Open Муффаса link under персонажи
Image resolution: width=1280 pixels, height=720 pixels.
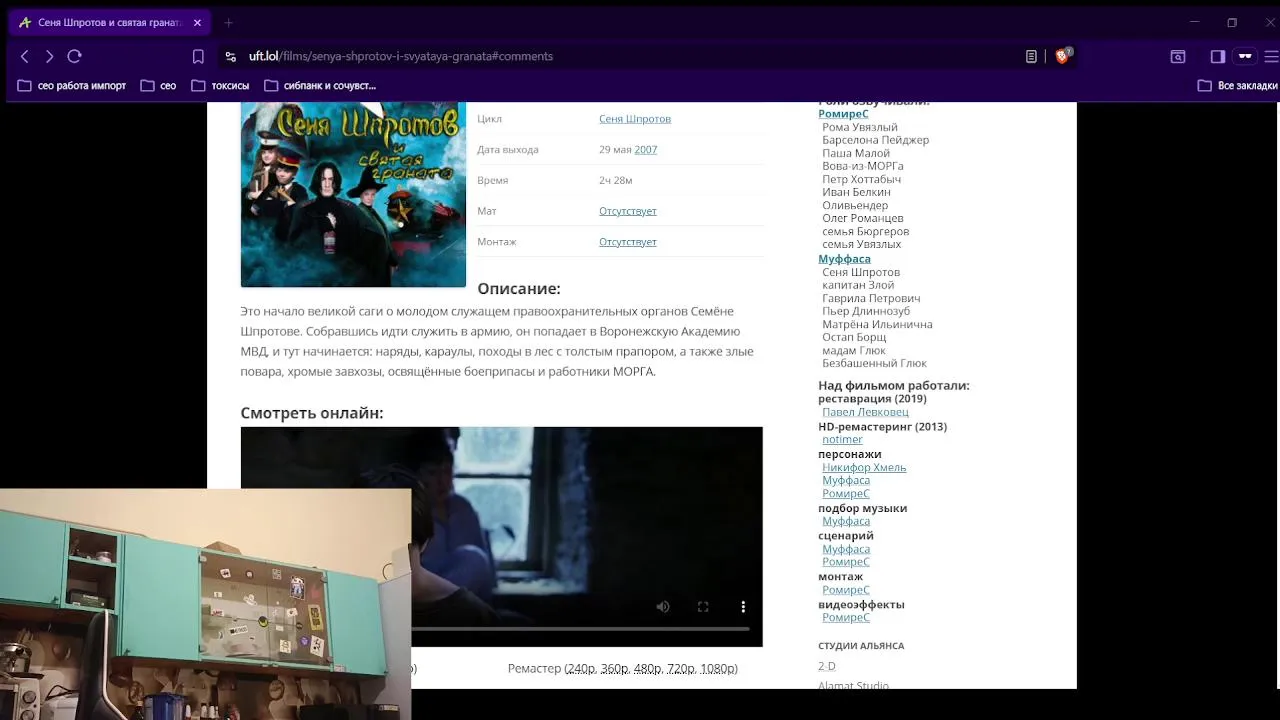(x=846, y=481)
